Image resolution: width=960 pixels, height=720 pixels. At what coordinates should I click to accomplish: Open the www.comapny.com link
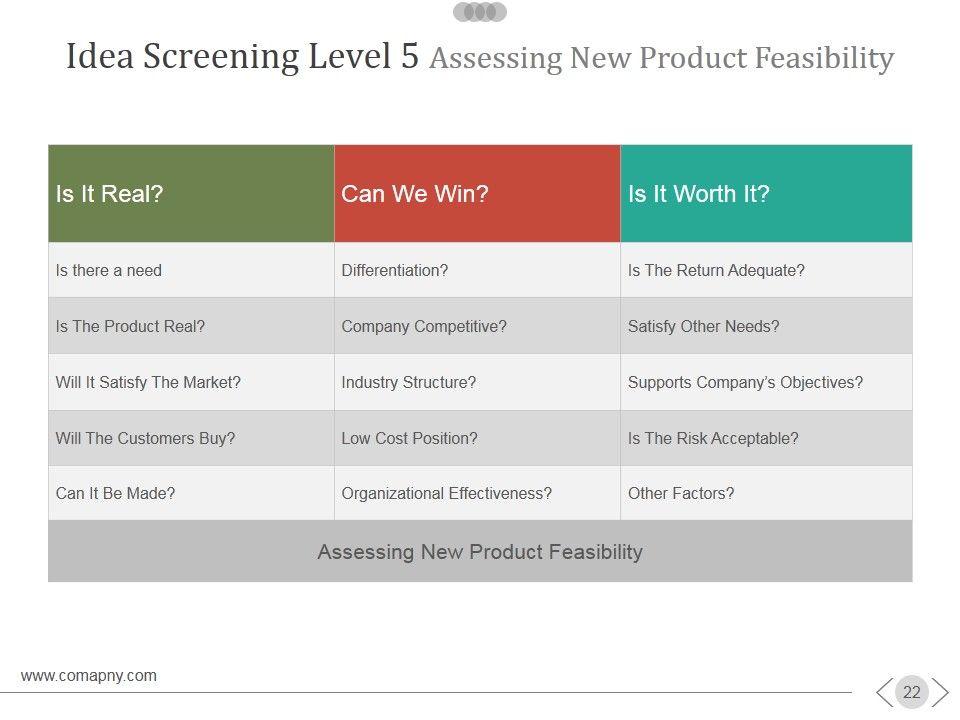89,676
